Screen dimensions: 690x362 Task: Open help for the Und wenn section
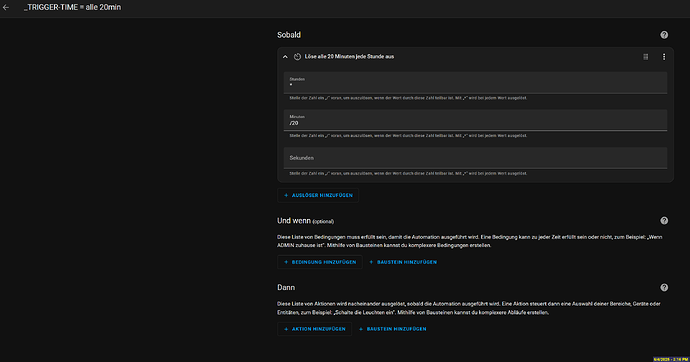664,221
